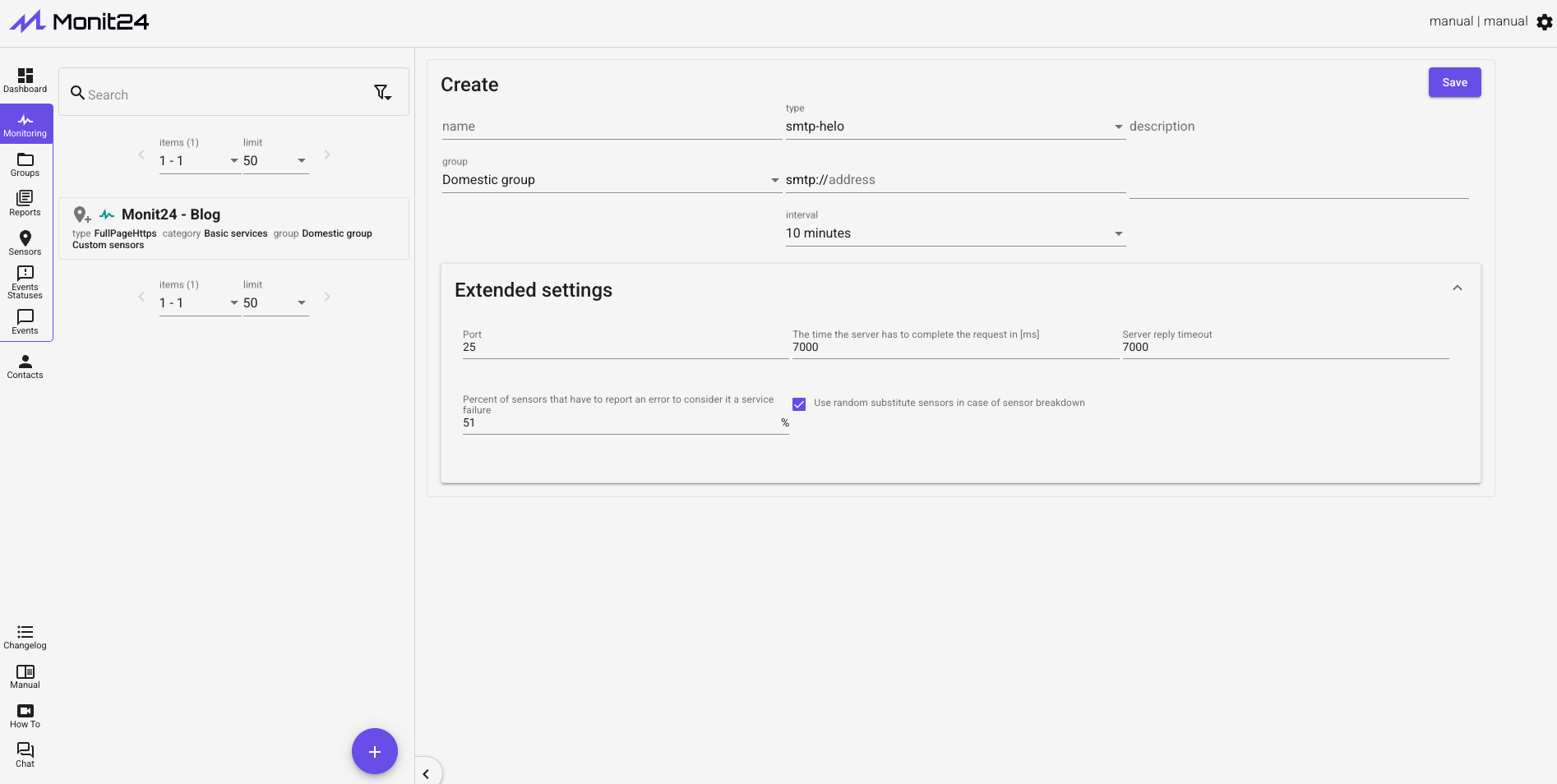
Task: Open the Changelog menu item
Action: click(25, 633)
